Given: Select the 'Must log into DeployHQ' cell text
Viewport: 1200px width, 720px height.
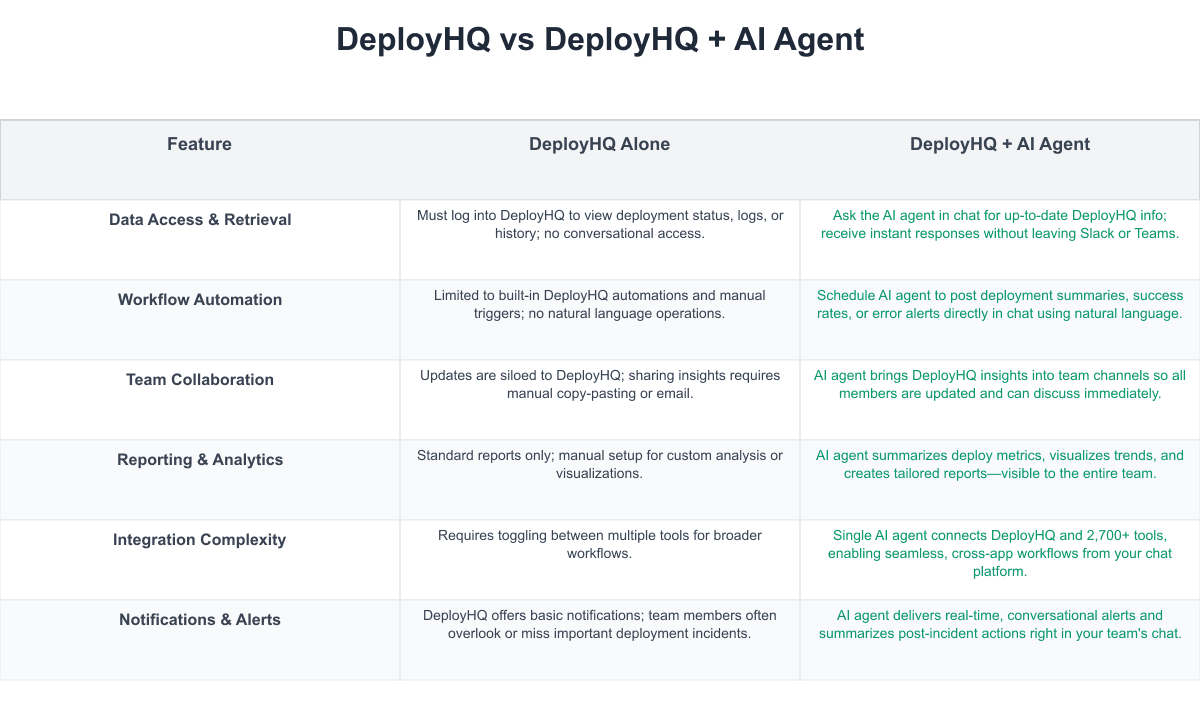Looking at the screenshot, I should [600, 224].
